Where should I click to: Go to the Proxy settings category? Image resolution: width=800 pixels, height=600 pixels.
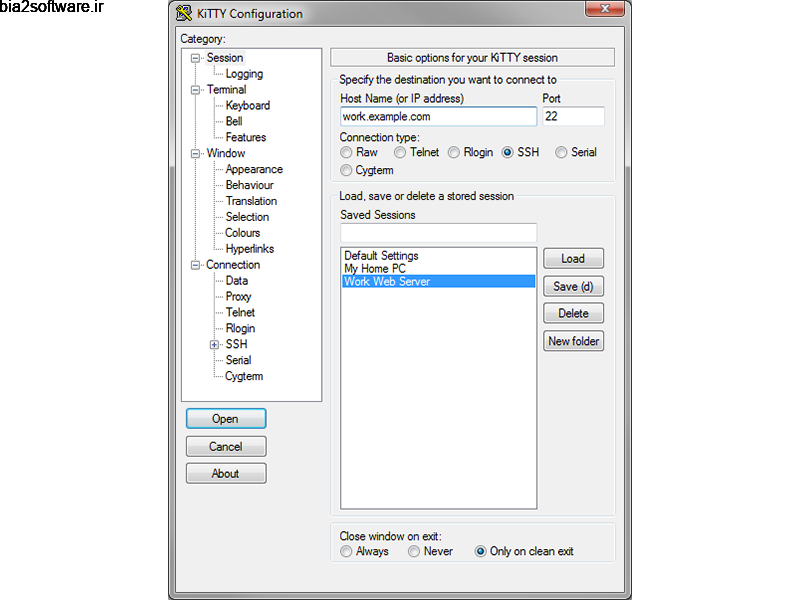238,297
